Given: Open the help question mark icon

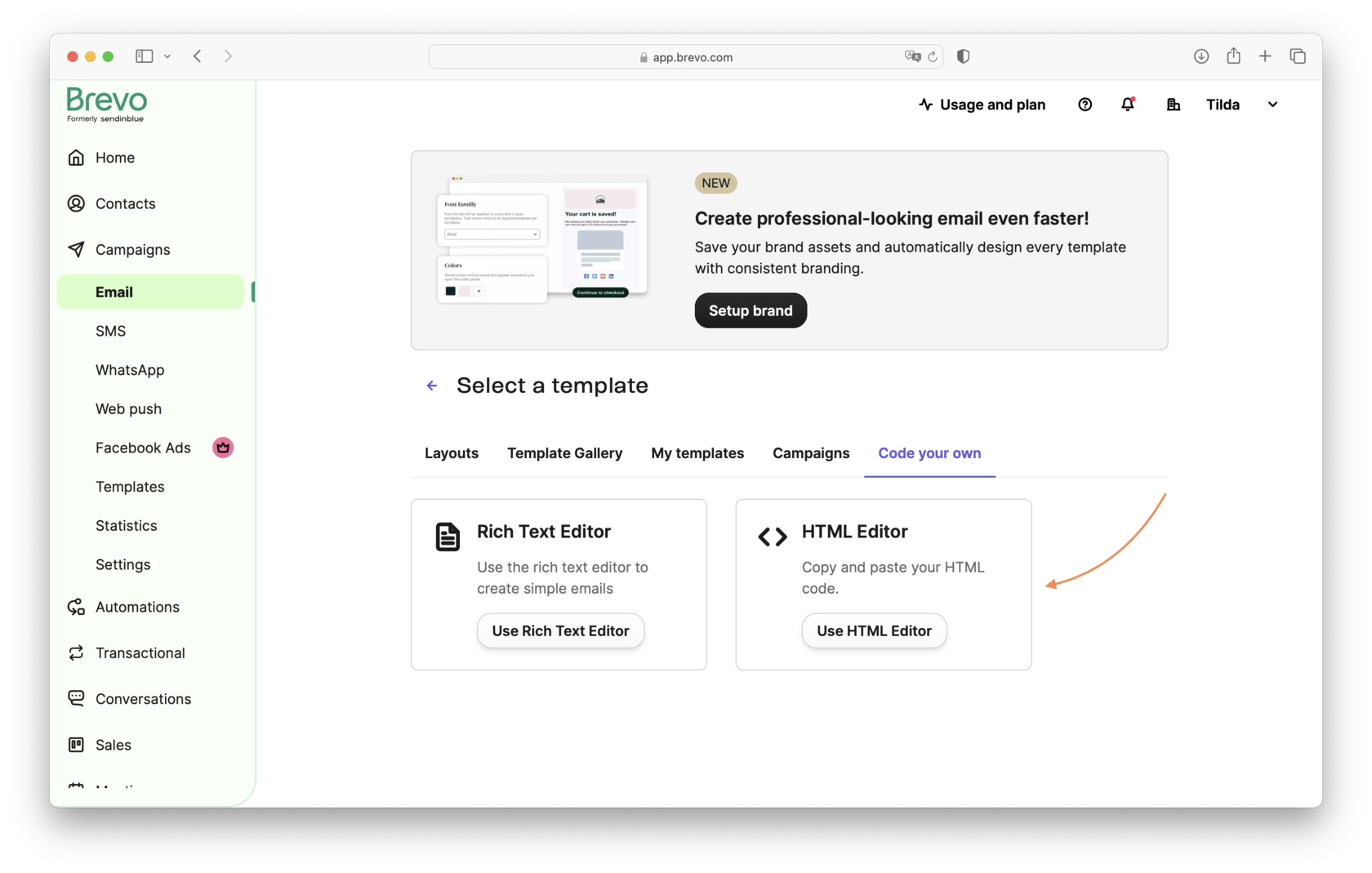Looking at the screenshot, I should (x=1085, y=105).
